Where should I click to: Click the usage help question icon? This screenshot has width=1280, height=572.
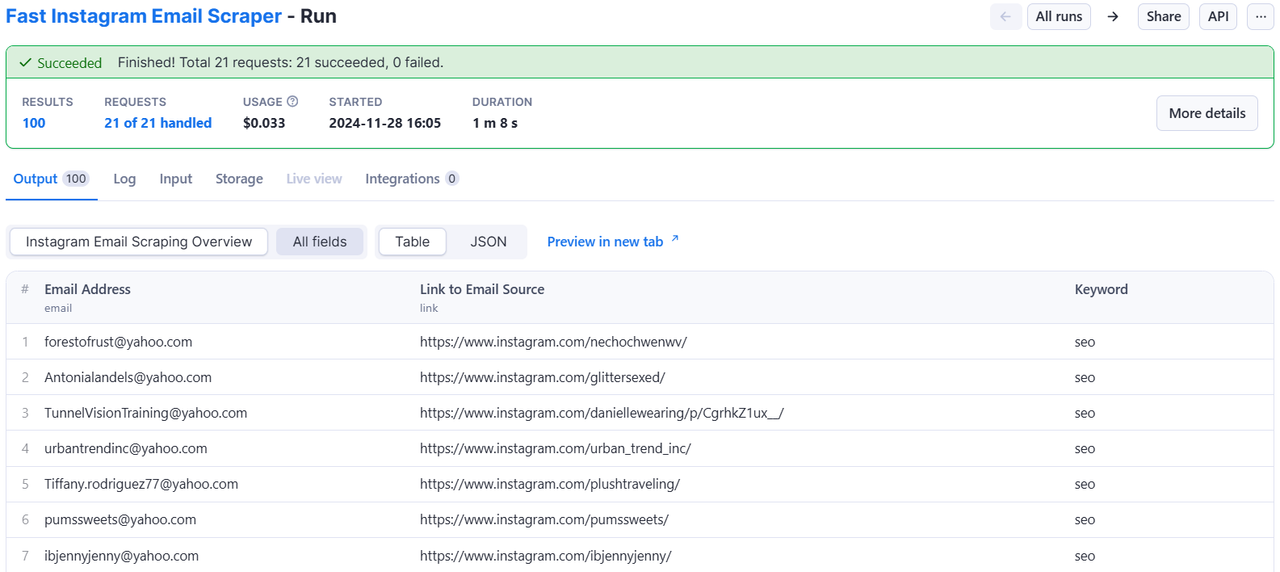tap(293, 102)
